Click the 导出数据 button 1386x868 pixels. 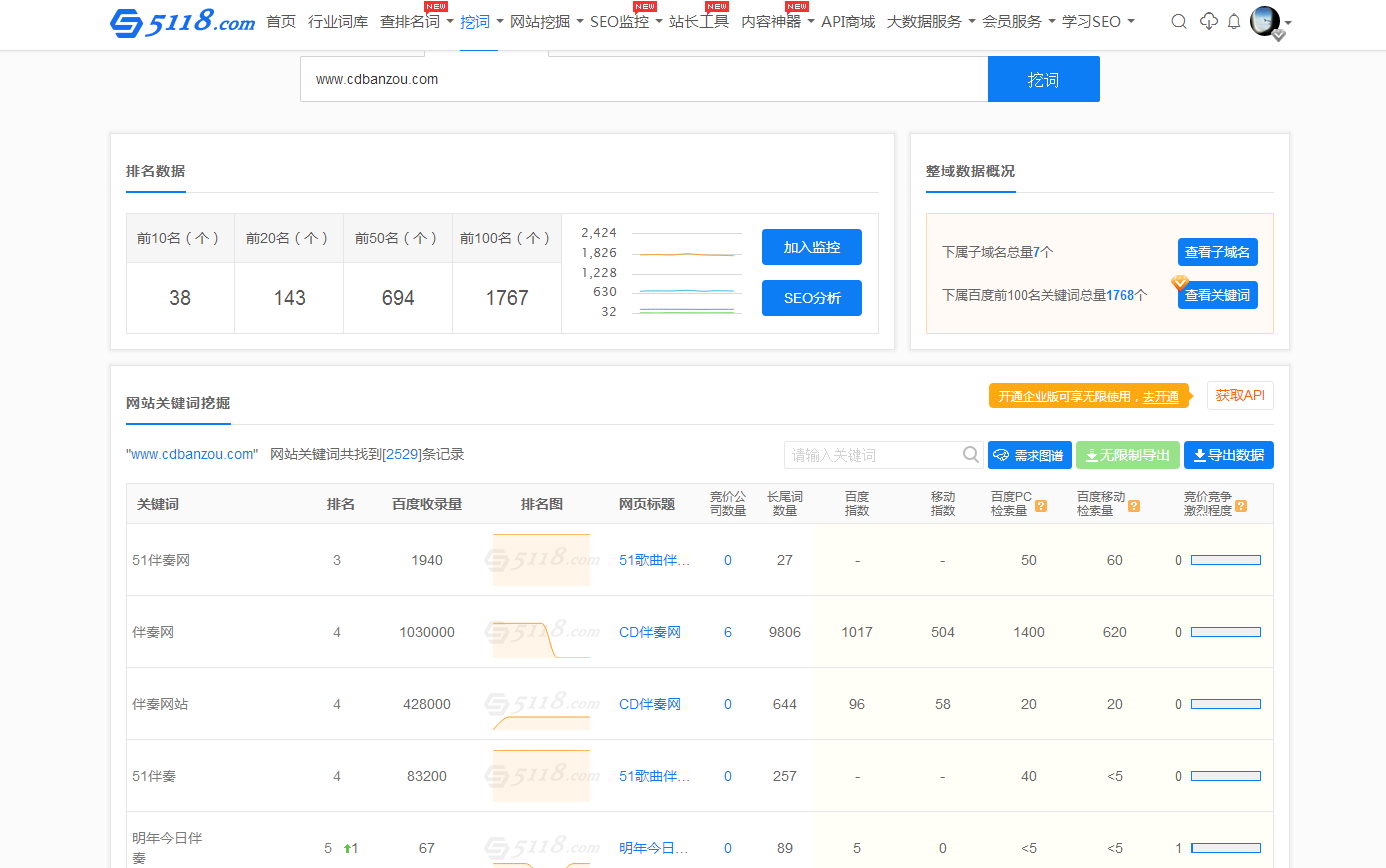(1229, 455)
